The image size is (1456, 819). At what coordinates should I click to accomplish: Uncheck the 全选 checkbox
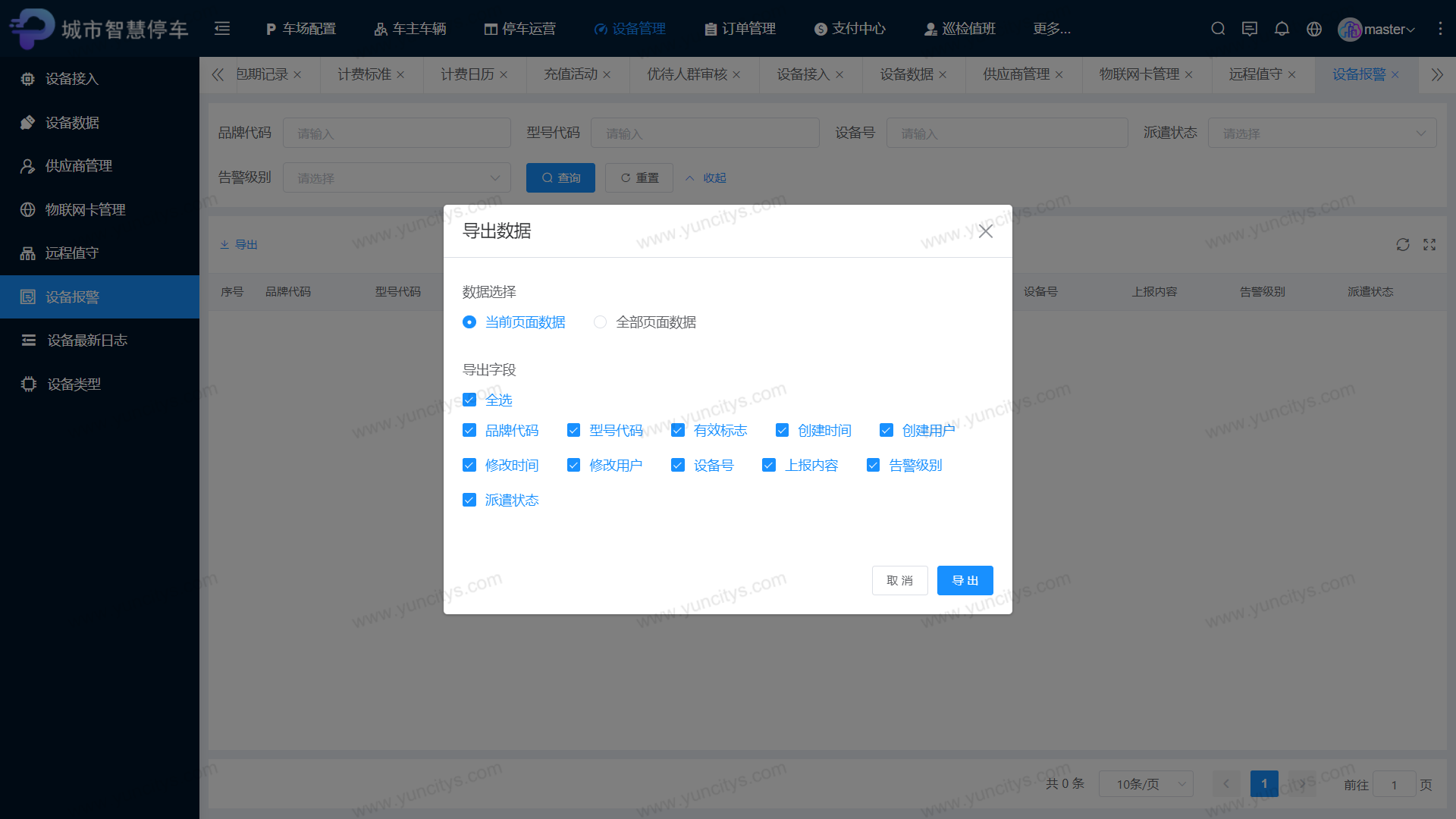point(469,400)
